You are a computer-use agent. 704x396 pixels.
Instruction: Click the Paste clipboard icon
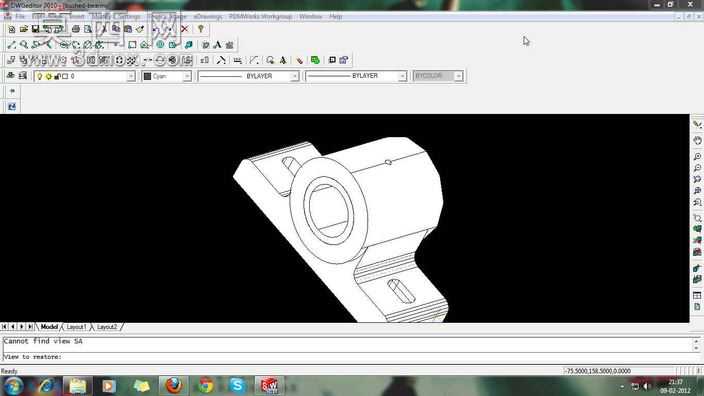click(x=128, y=29)
